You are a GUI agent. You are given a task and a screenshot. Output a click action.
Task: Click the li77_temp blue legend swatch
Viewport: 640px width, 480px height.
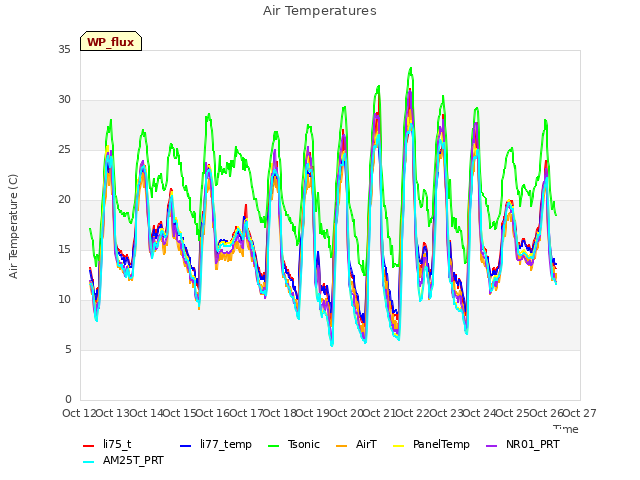pyautogui.click(x=186, y=446)
